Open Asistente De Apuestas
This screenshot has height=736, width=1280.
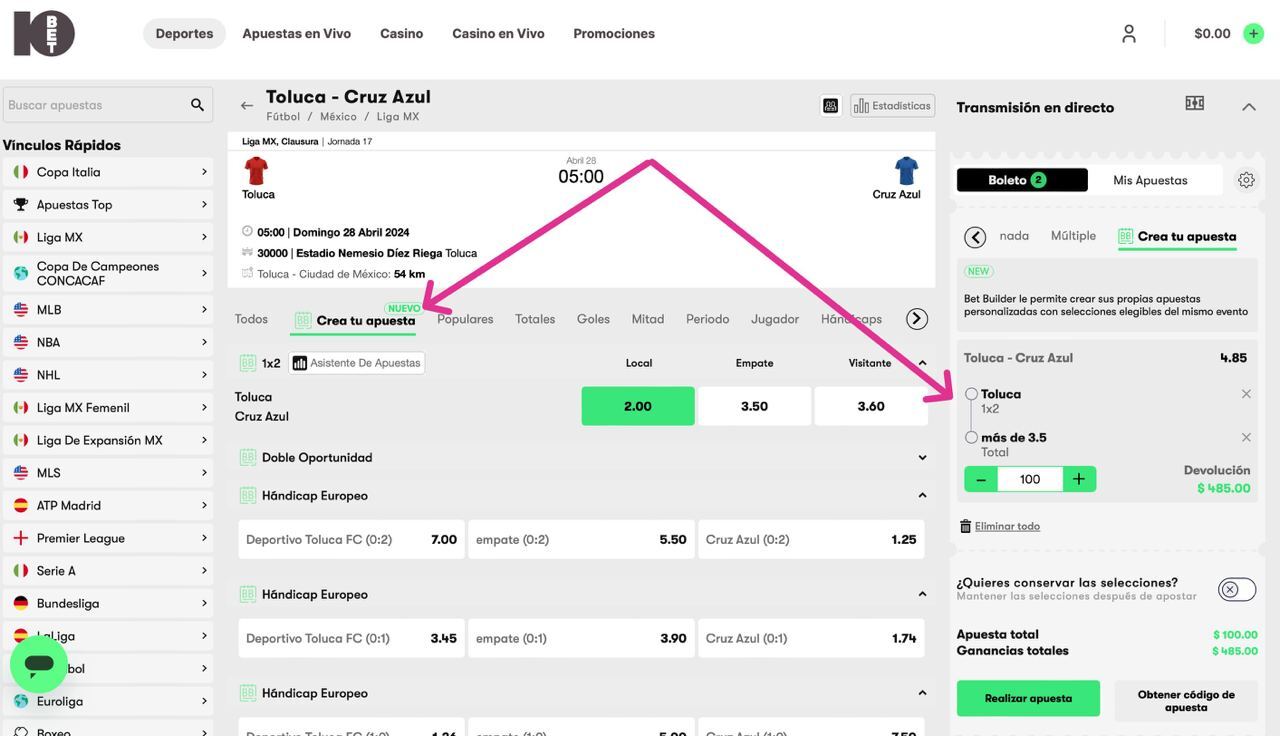click(357, 363)
